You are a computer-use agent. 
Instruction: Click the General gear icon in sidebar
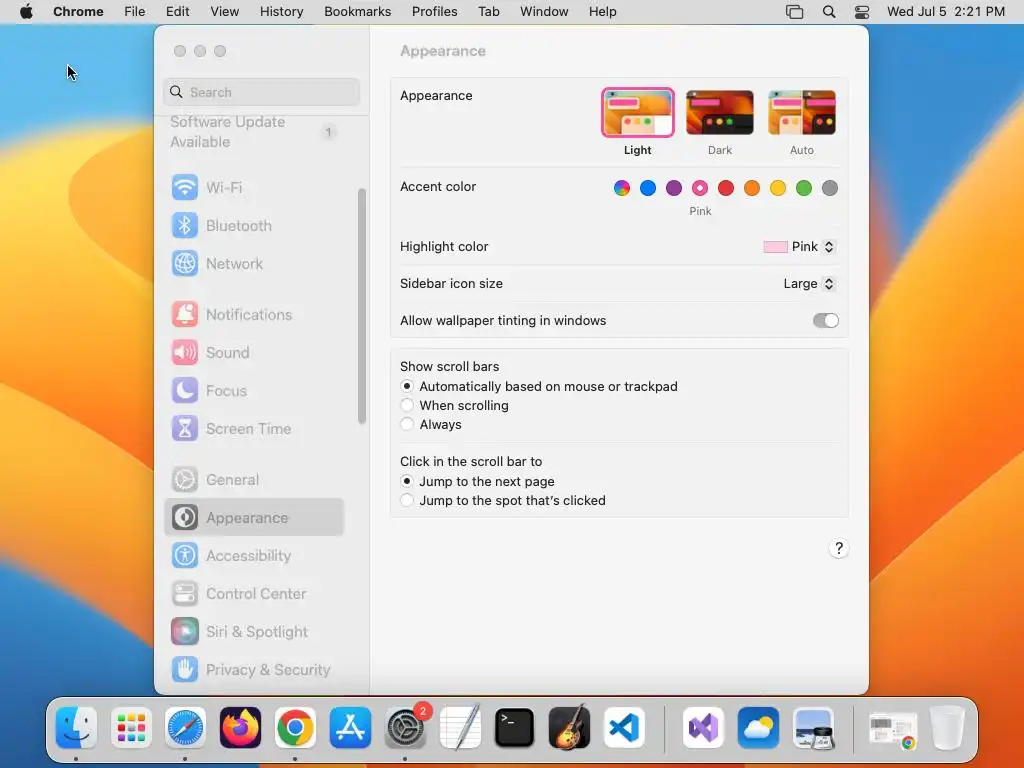[185, 479]
